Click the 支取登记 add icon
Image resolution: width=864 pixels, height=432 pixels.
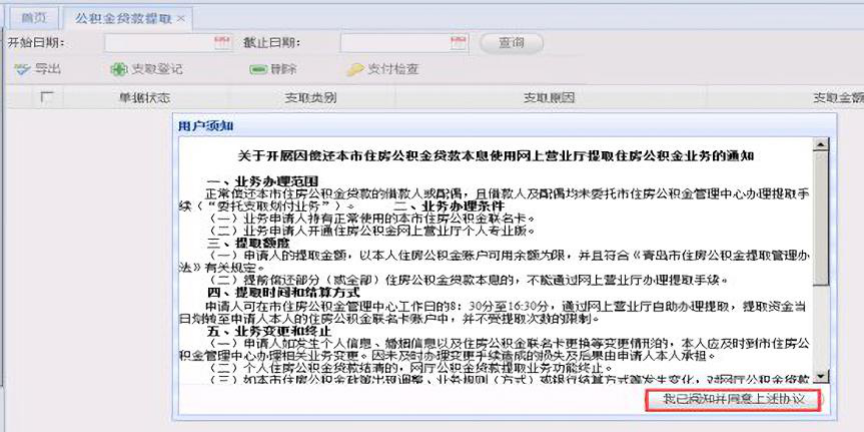[118, 70]
